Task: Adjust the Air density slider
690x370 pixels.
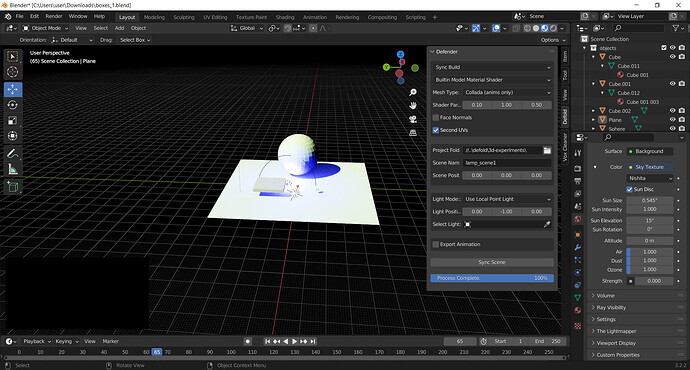Action: point(650,252)
